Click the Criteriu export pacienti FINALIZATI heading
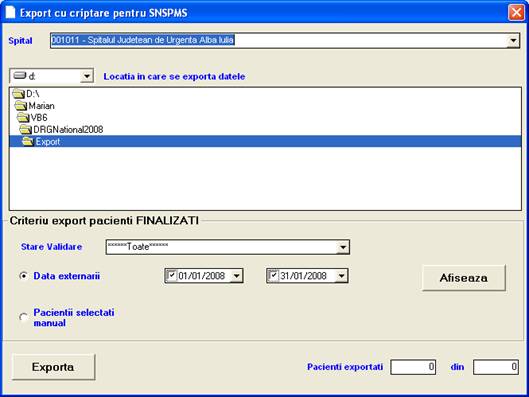The width and height of the screenshot is (529, 397). pyautogui.click(x=104, y=221)
